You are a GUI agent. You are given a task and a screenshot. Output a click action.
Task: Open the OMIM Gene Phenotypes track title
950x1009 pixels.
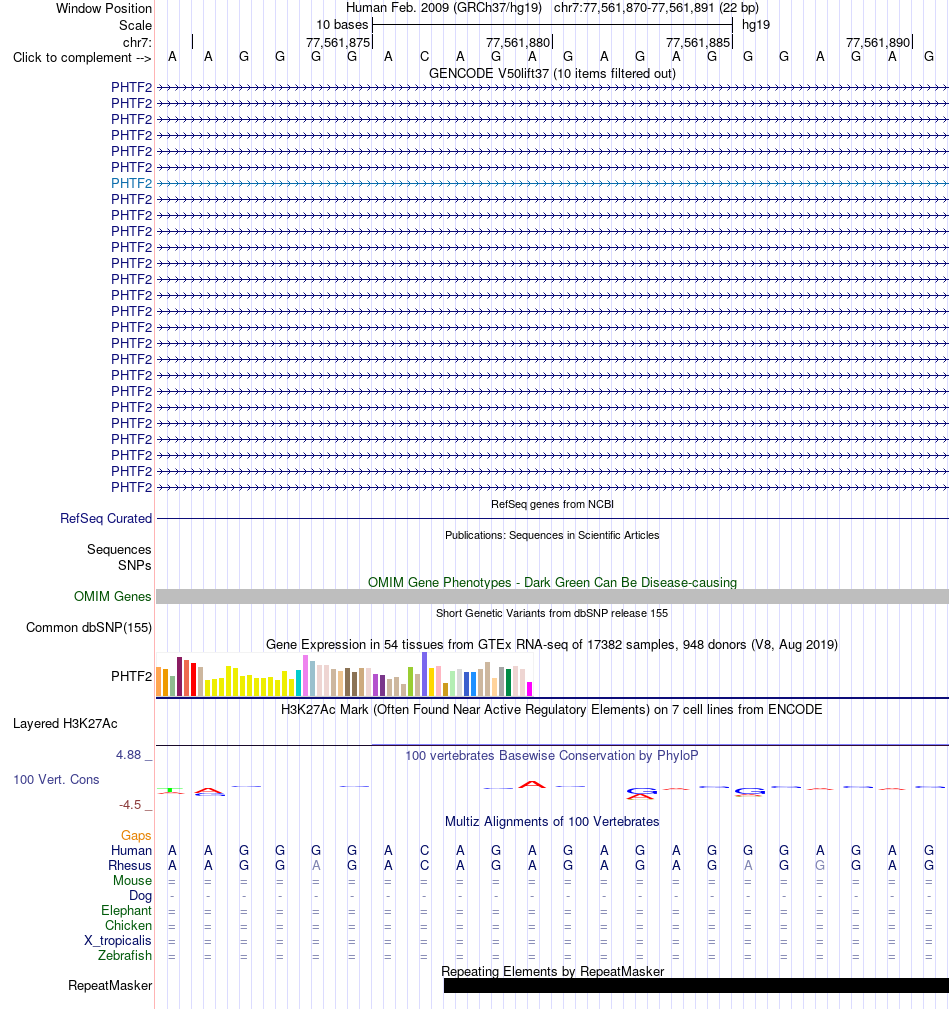[552, 582]
